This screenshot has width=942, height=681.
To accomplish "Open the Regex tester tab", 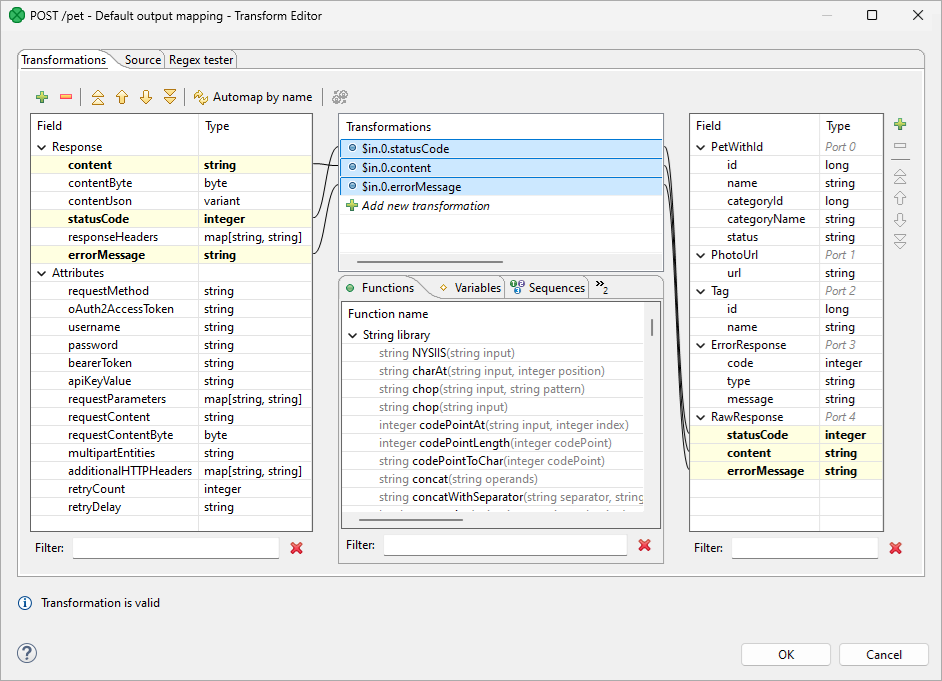I will [x=200, y=59].
